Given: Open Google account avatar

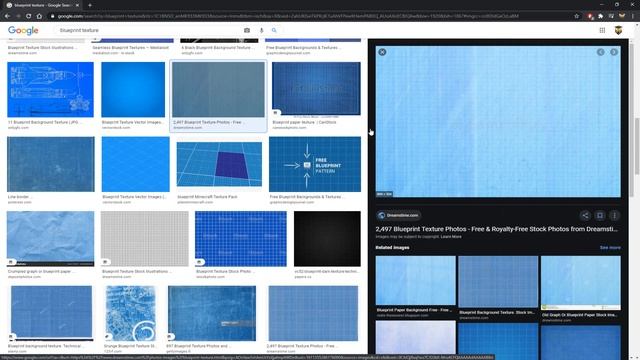Looking at the screenshot, I should [x=618, y=30].
